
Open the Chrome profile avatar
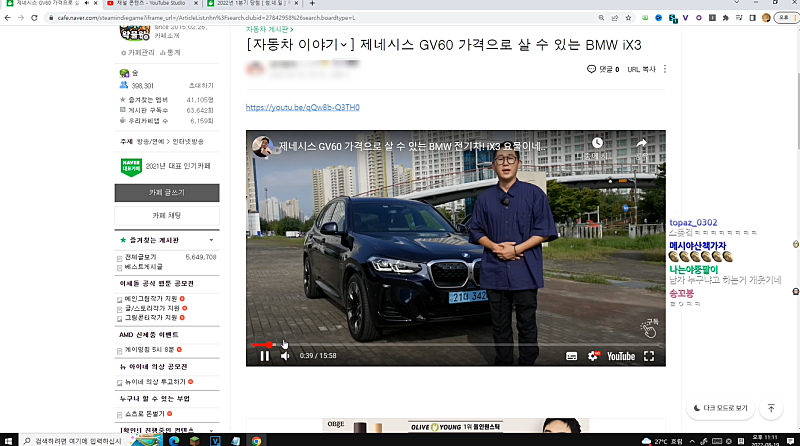(766, 18)
